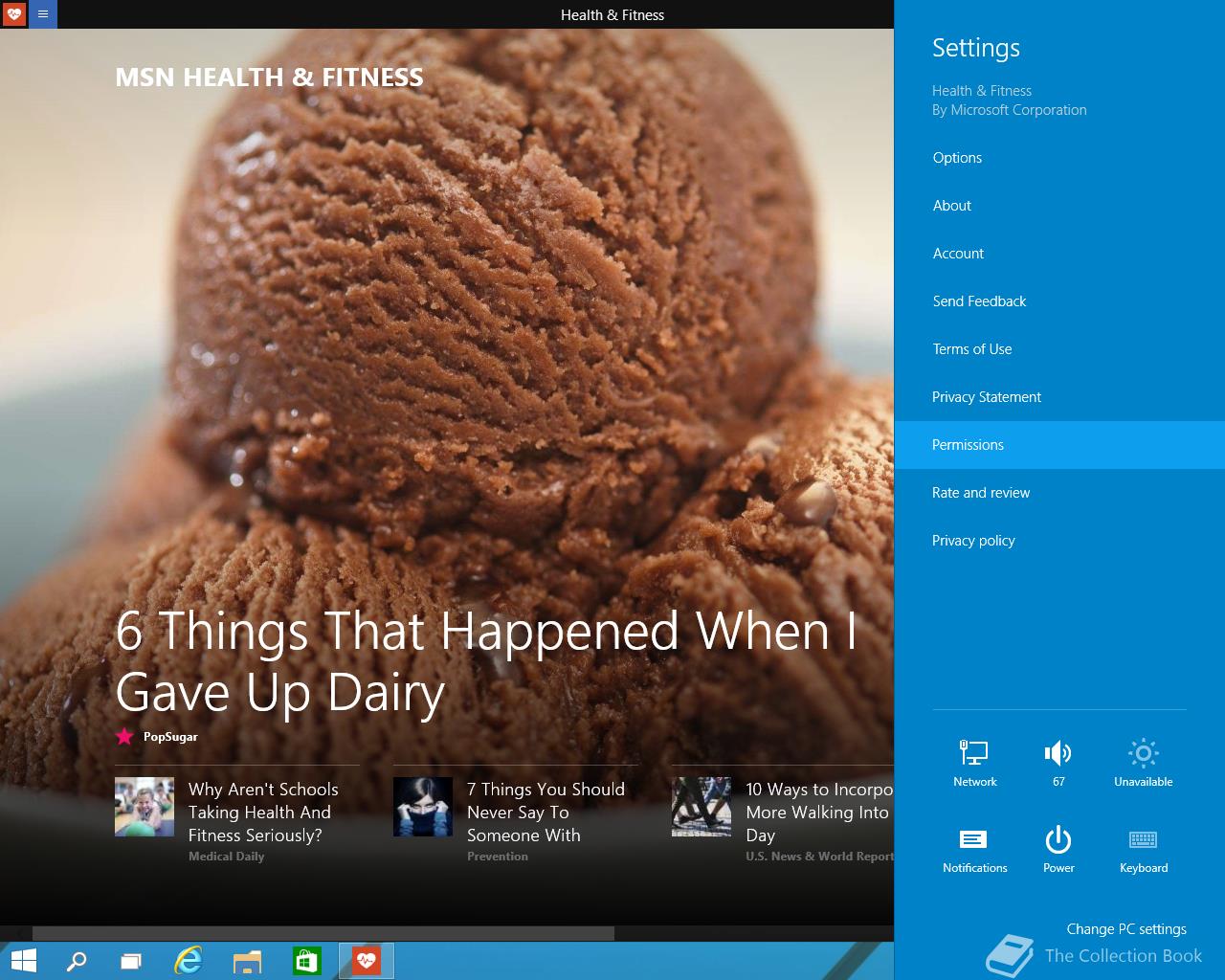Open the Power options icon
Image resolution: width=1225 pixels, height=980 pixels.
(x=1058, y=849)
